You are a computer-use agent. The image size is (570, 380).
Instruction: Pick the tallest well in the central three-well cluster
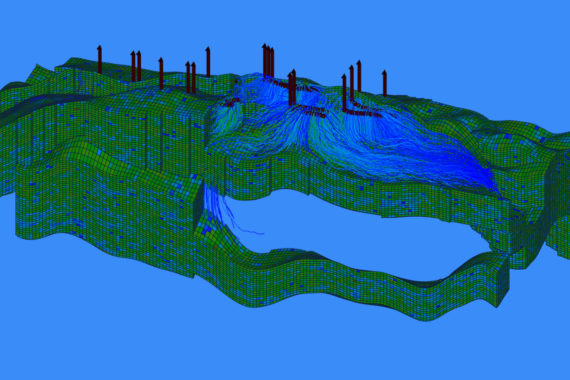pos(265,60)
